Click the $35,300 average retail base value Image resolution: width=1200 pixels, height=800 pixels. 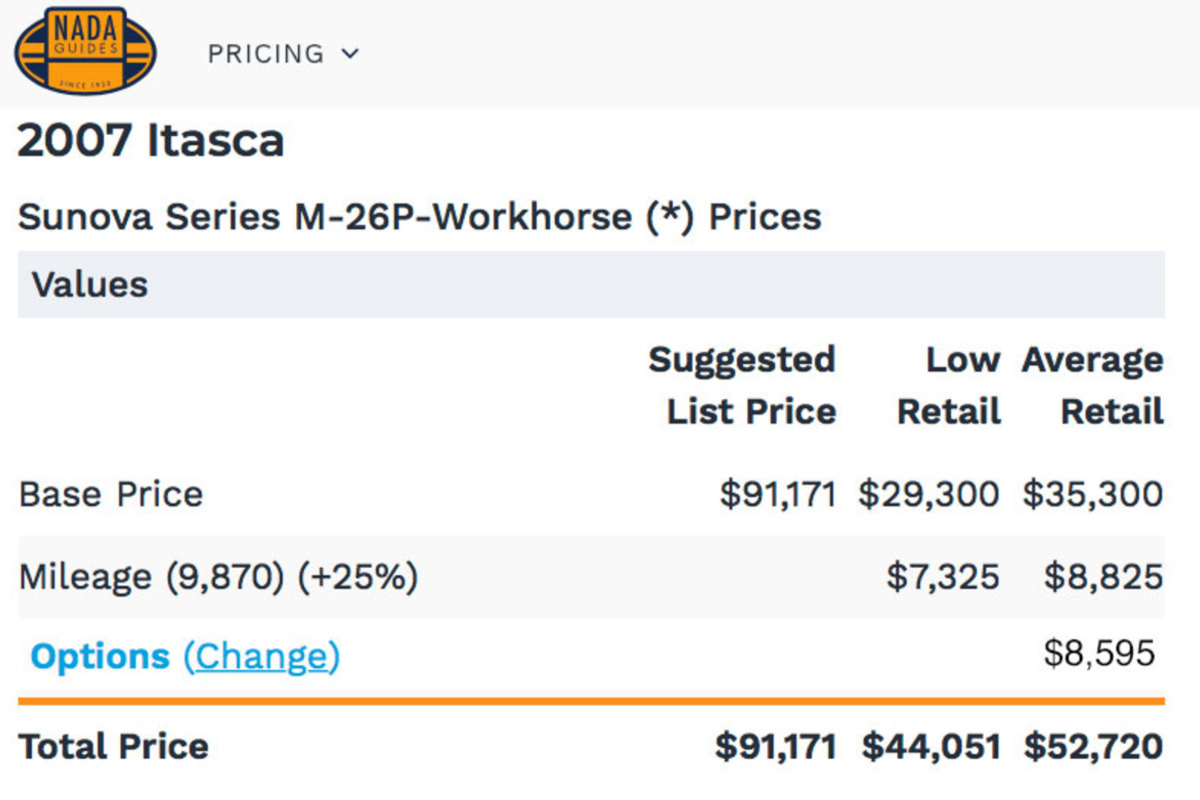(1093, 494)
